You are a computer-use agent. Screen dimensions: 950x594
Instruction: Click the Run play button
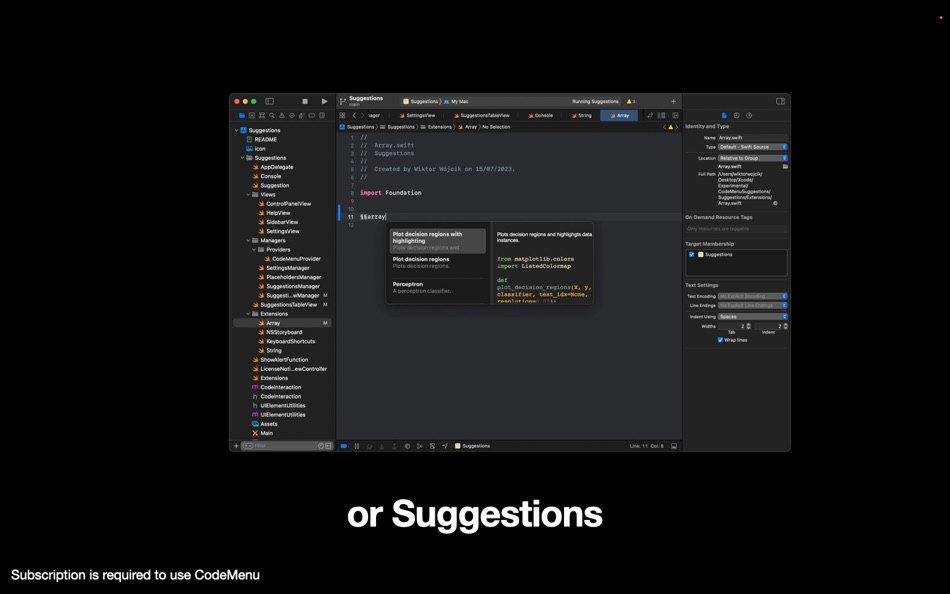[x=324, y=101]
